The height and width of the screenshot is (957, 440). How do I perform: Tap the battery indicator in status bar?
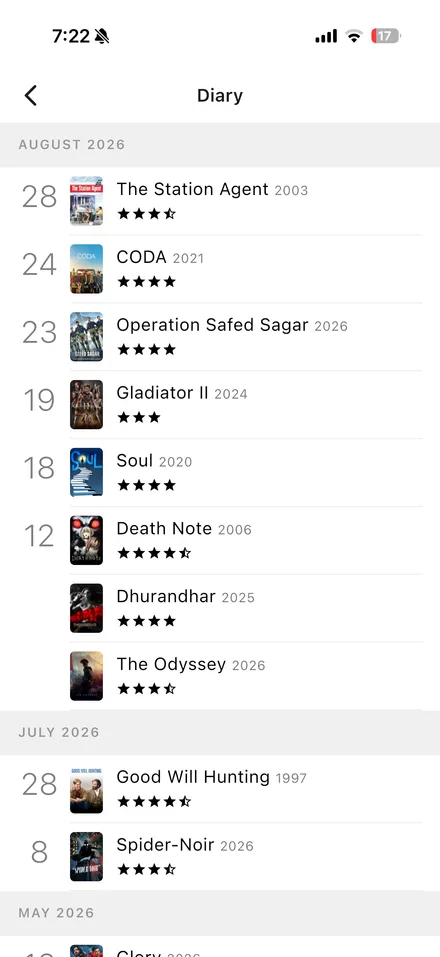click(x=386, y=36)
